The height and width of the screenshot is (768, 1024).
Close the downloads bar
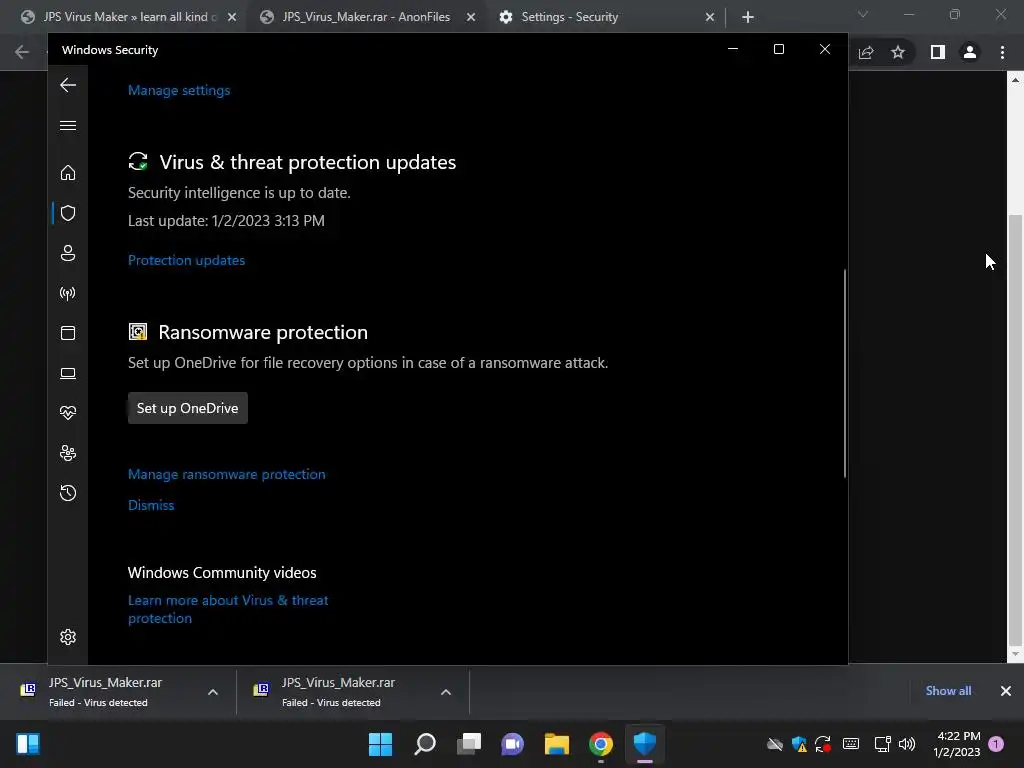[x=1006, y=691]
